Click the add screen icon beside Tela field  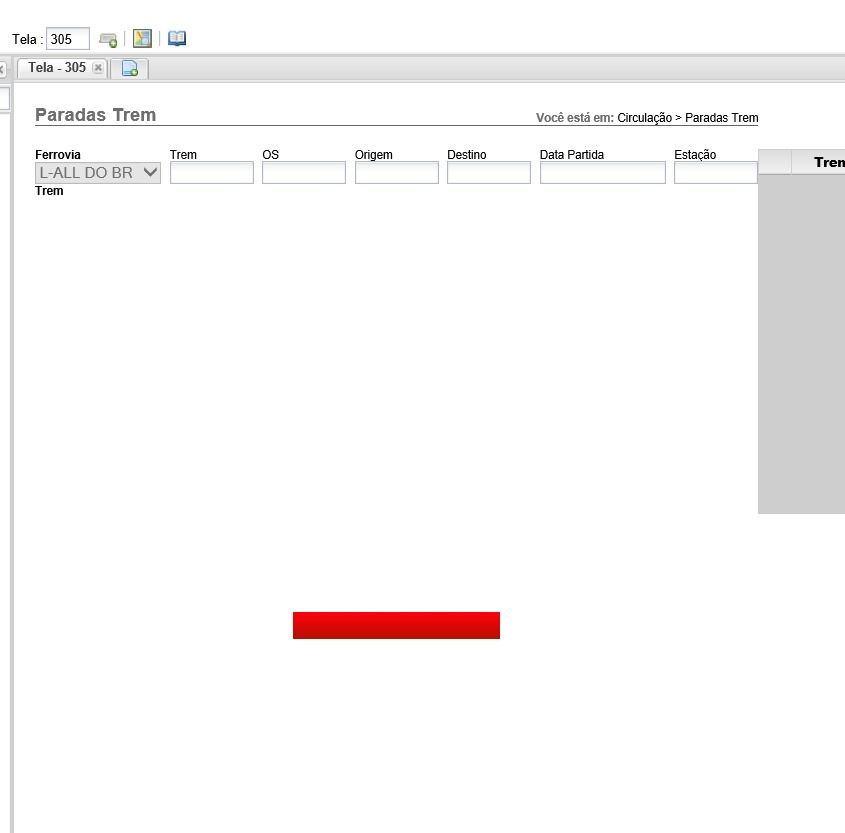point(108,39)
